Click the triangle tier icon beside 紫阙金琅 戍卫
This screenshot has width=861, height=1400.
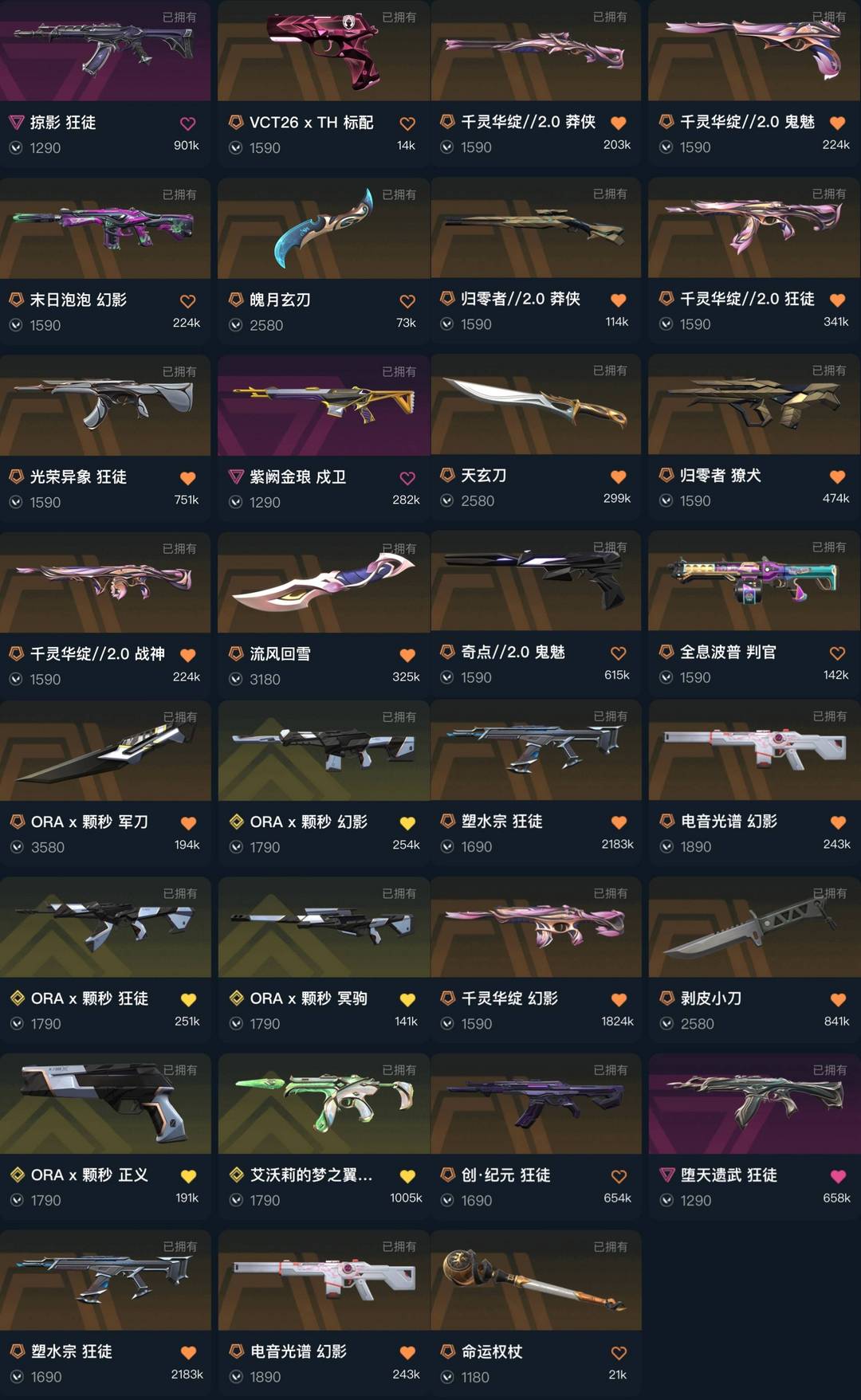coord(236,476)
